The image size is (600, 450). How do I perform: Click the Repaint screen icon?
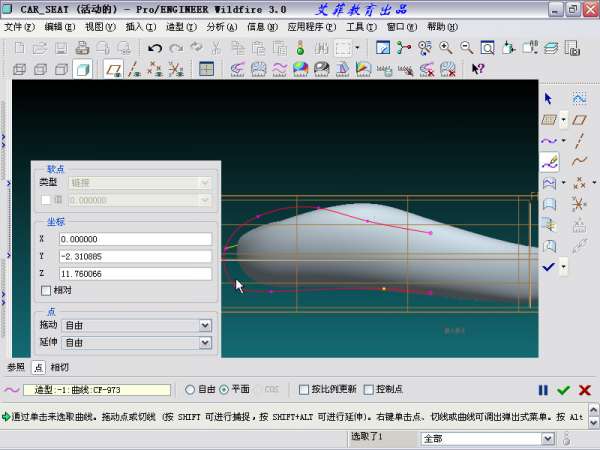pyautogui.click(x=383, y=48)
